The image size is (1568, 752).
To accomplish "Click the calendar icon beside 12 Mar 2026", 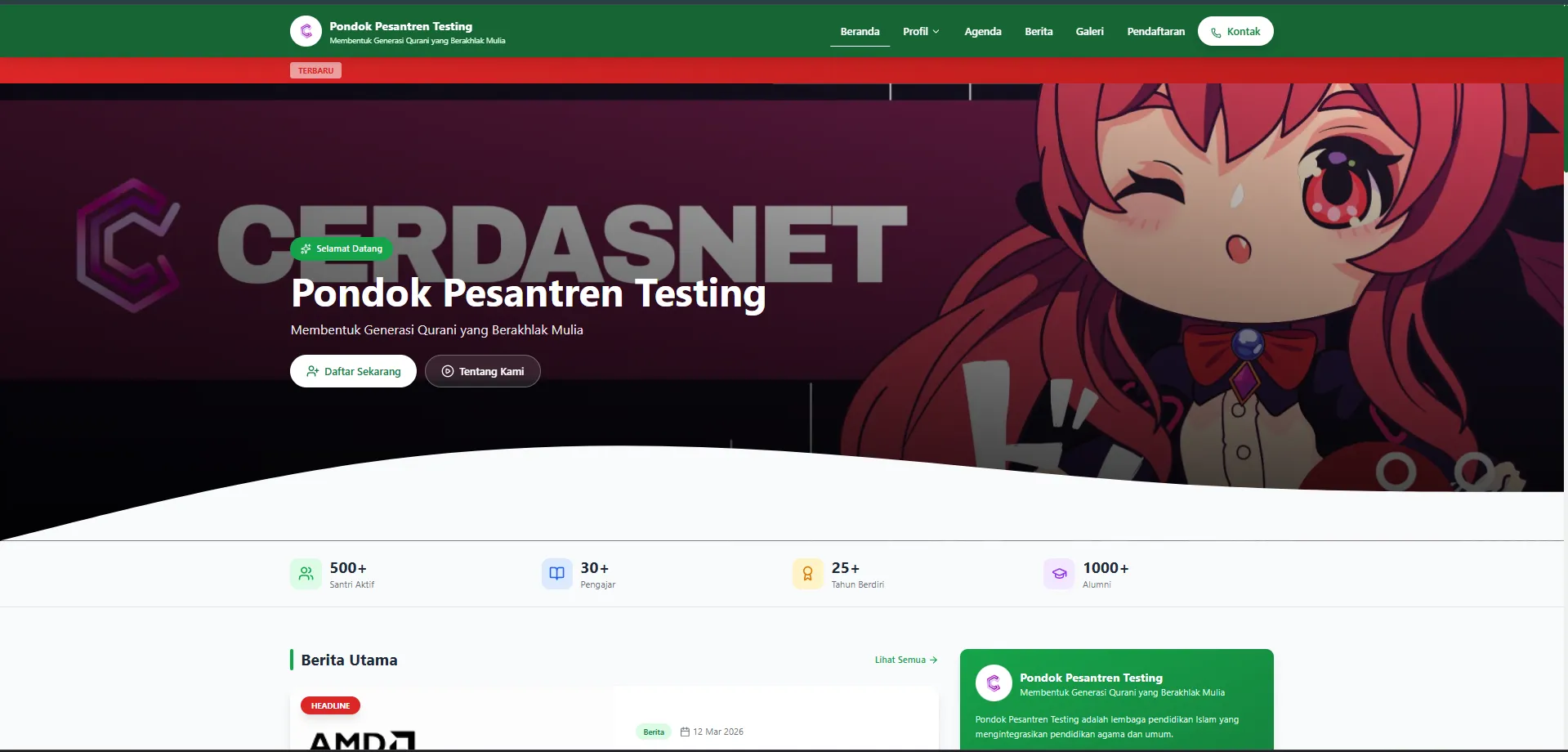I will click(685, 732).
